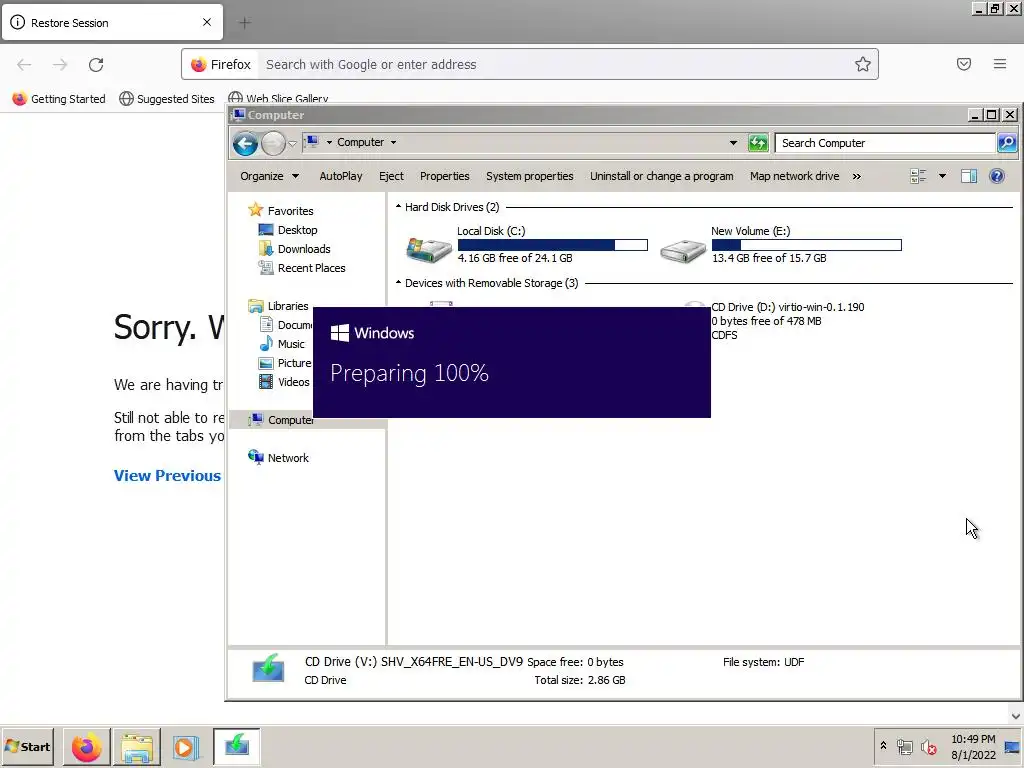Click Map network drive
The image size is (1024, 768).
click(x=794, y=176)
